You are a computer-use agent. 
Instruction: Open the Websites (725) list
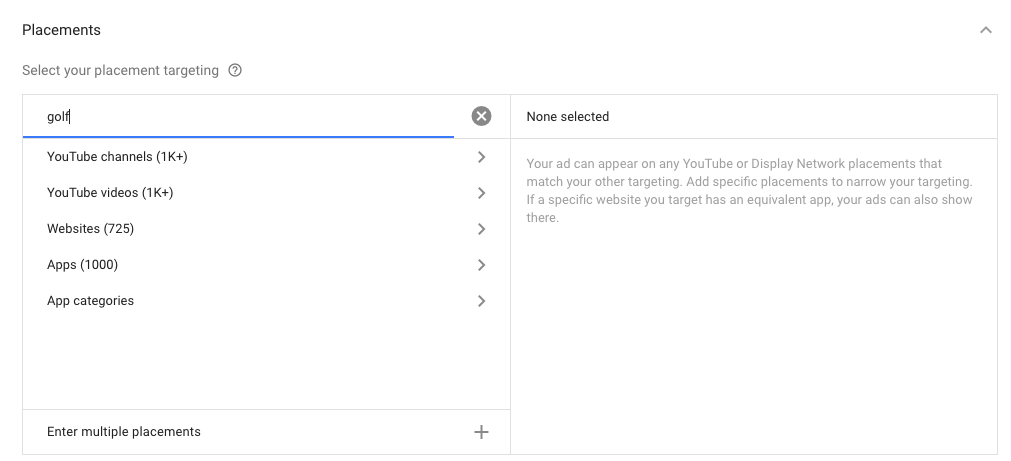[x=90, y=229]
